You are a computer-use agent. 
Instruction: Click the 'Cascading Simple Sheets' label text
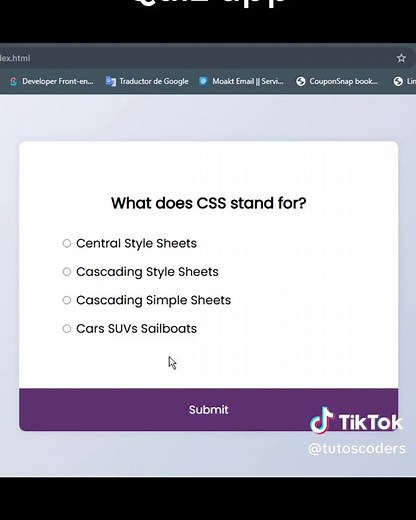(x=153, y=300)
